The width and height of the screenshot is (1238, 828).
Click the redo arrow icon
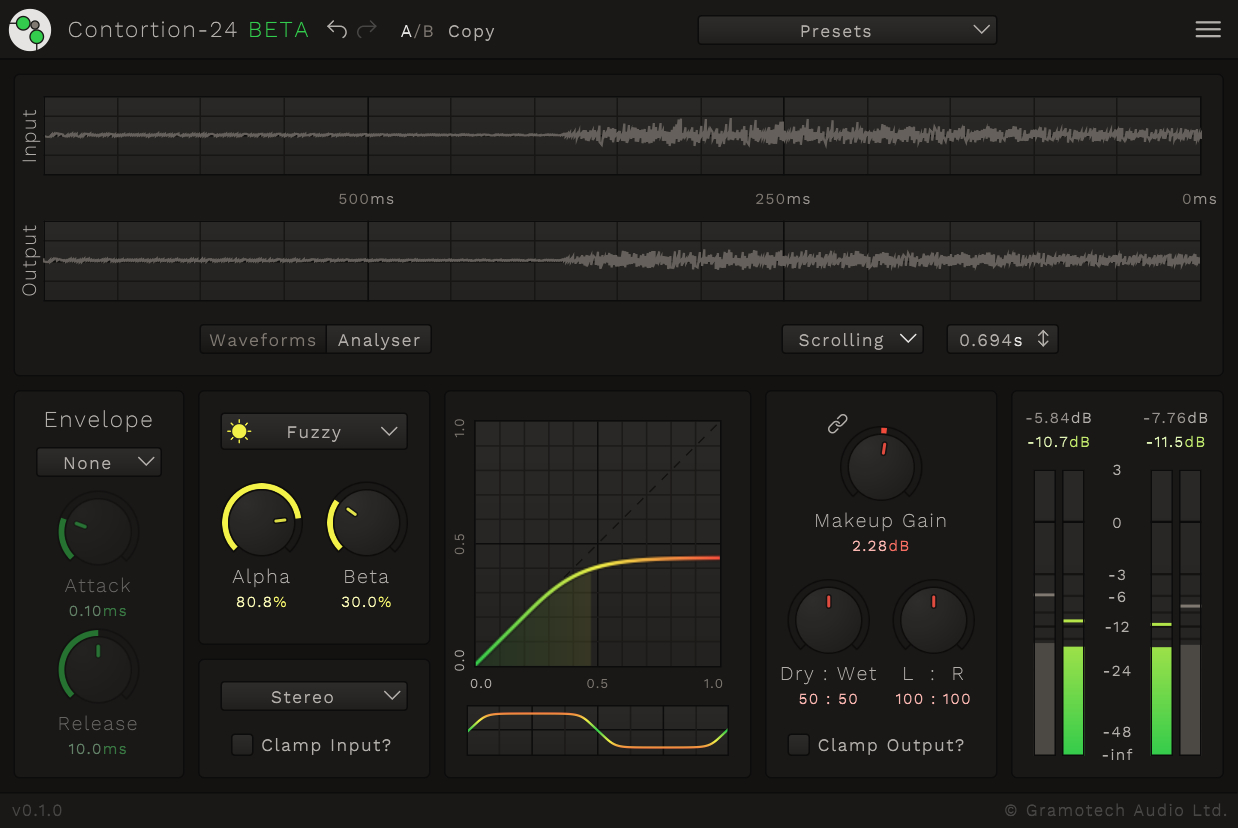click(367, 30)
